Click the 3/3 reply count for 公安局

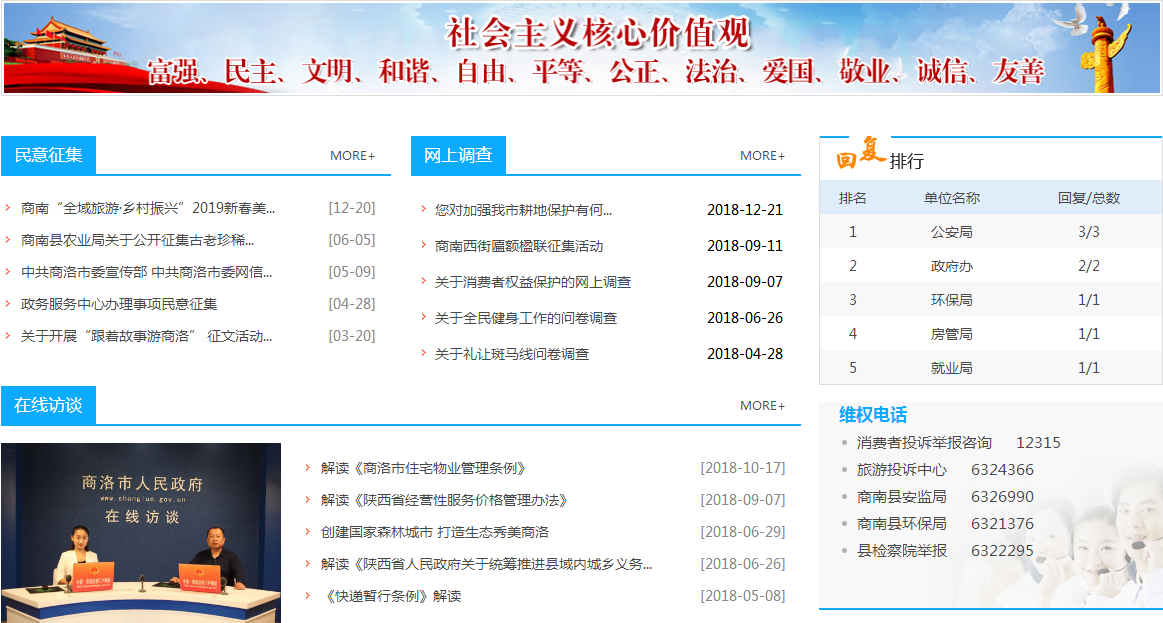pos(1089,232)
